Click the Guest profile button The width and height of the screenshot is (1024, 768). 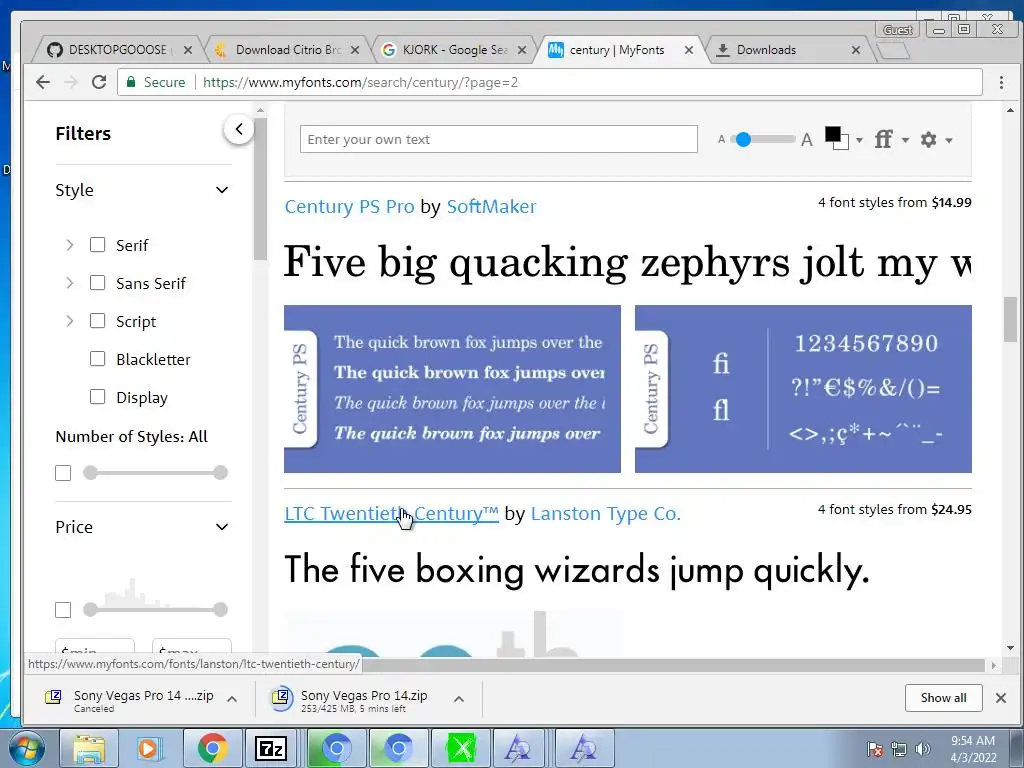click(x=898, y=29)
